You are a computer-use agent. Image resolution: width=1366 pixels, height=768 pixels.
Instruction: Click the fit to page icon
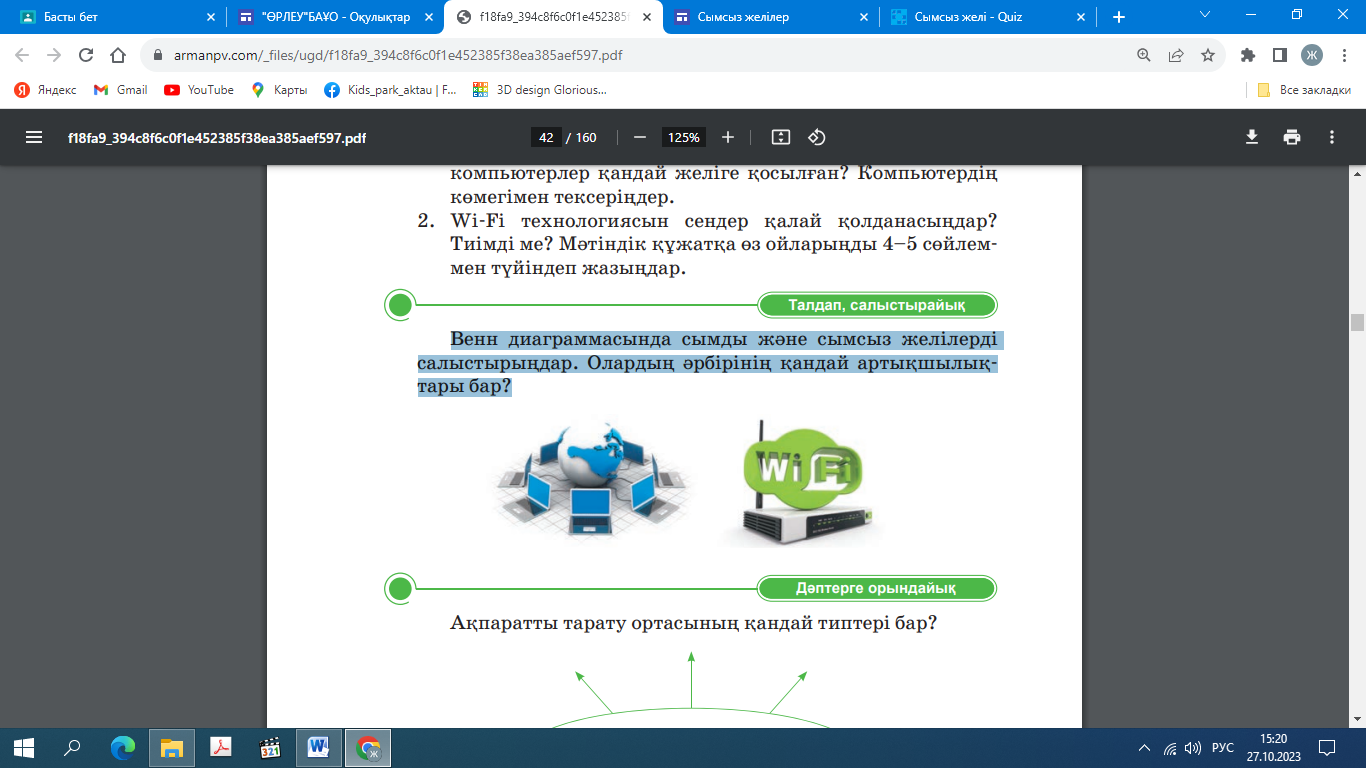[782, 137]
